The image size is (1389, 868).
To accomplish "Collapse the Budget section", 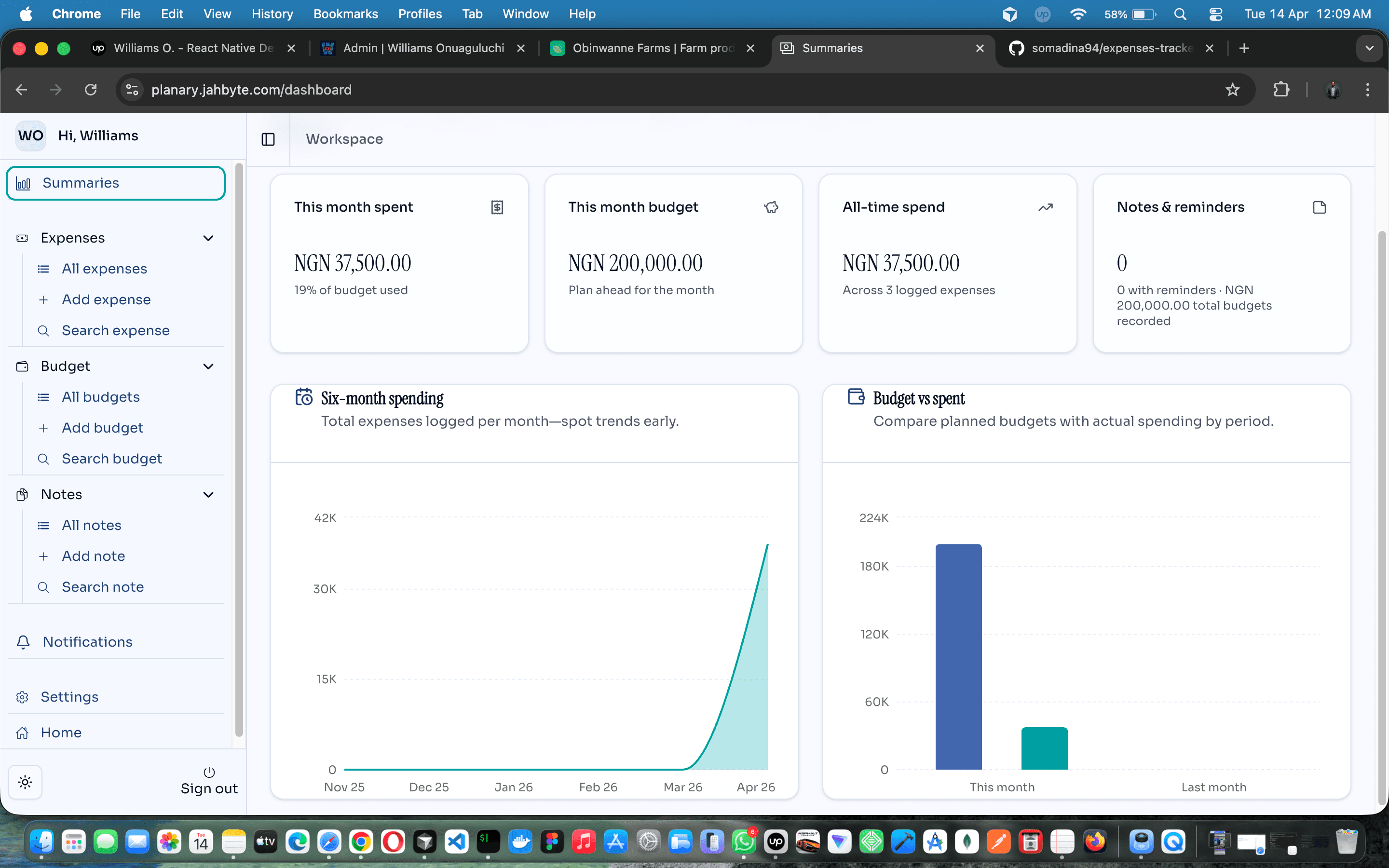I will [x=208, y=366].
